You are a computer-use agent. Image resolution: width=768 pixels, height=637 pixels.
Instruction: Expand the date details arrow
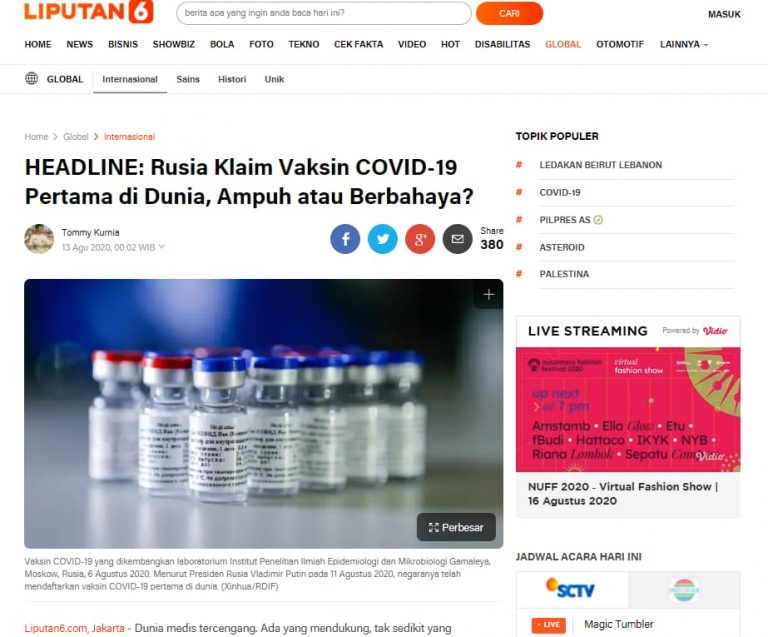coord(162,247)
